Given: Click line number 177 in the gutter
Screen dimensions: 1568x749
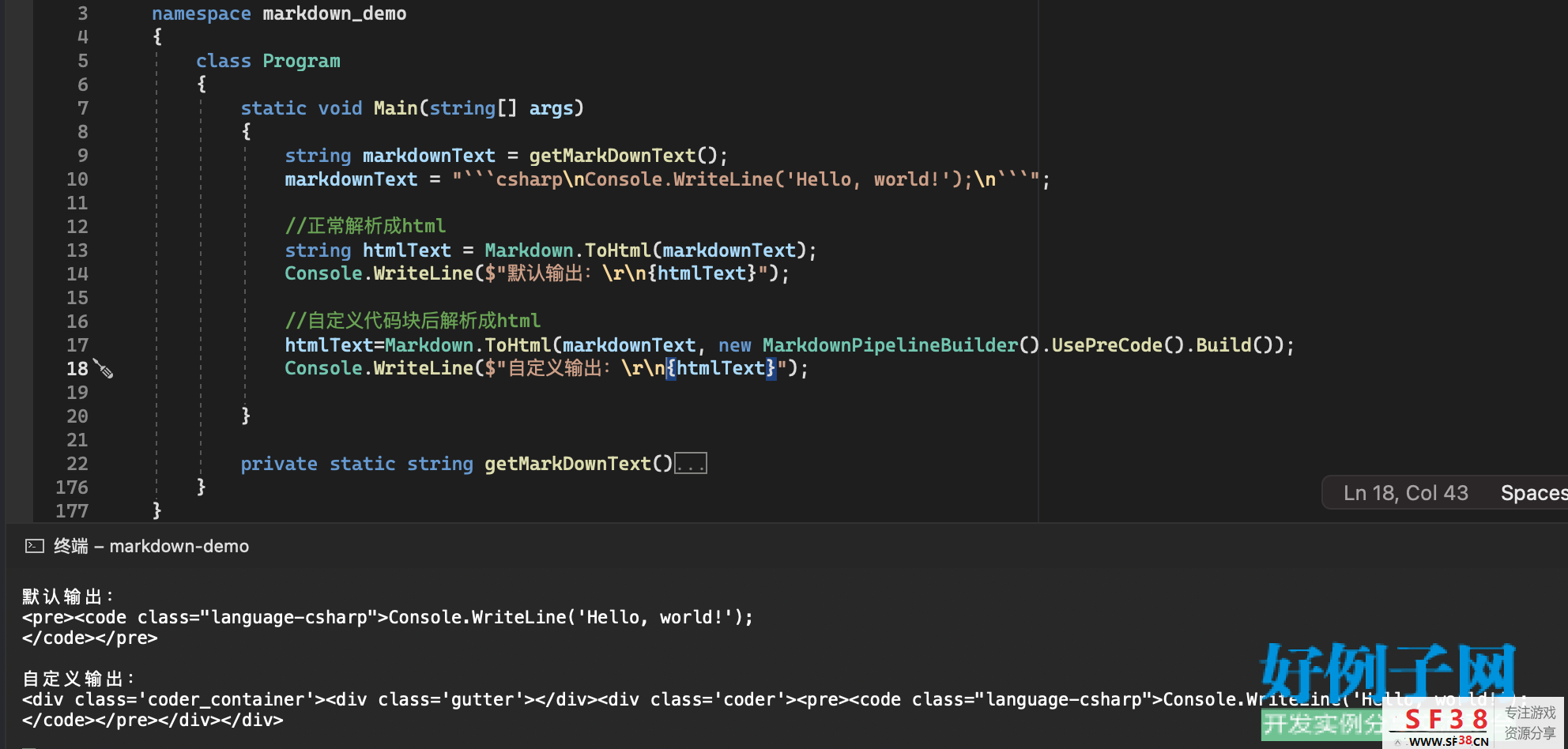Looking at the screenshot, I should tap(72, 511).
